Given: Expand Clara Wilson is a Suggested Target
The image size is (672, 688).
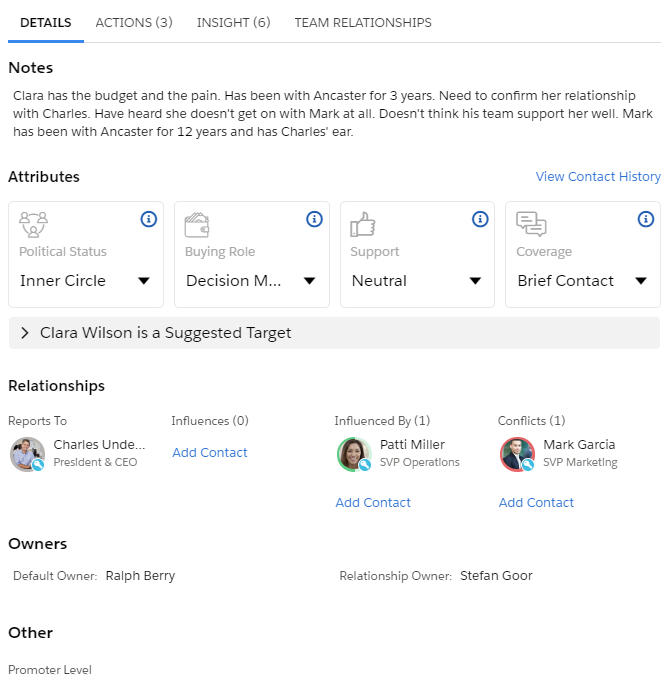Looking at the screenshot, I should [x=334, y=333].
